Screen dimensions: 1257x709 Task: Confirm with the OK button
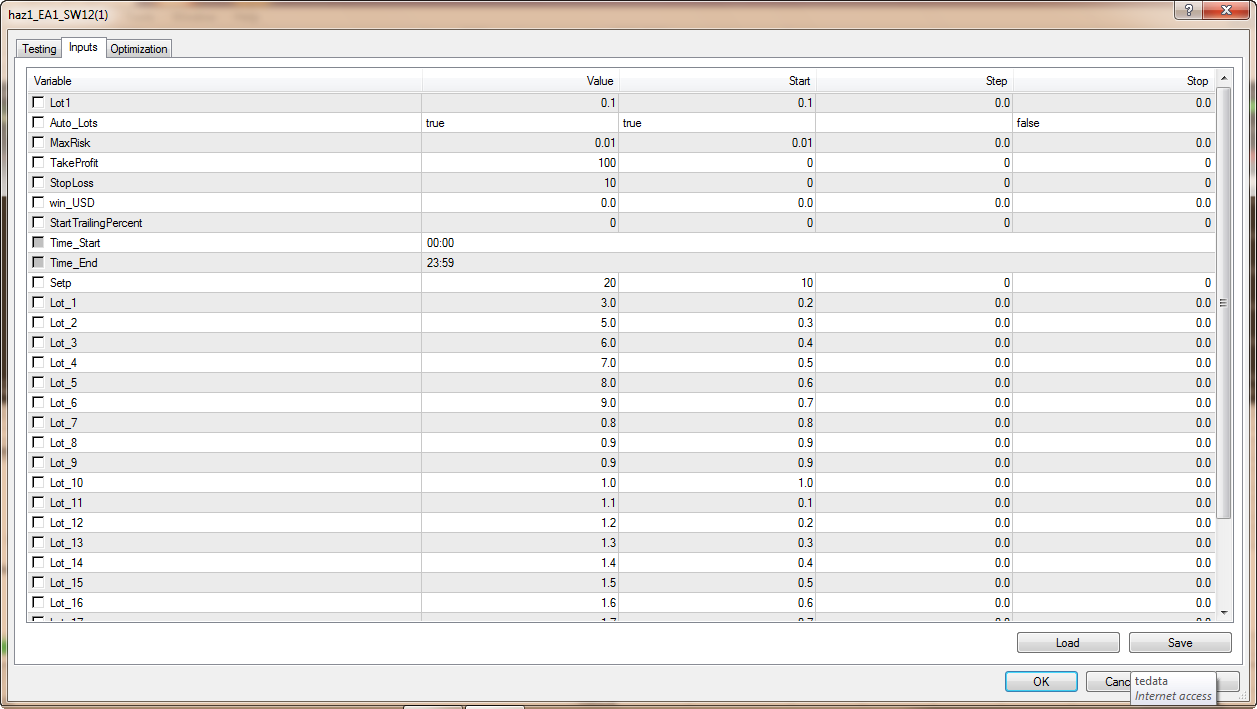(x=1041, y=681)
